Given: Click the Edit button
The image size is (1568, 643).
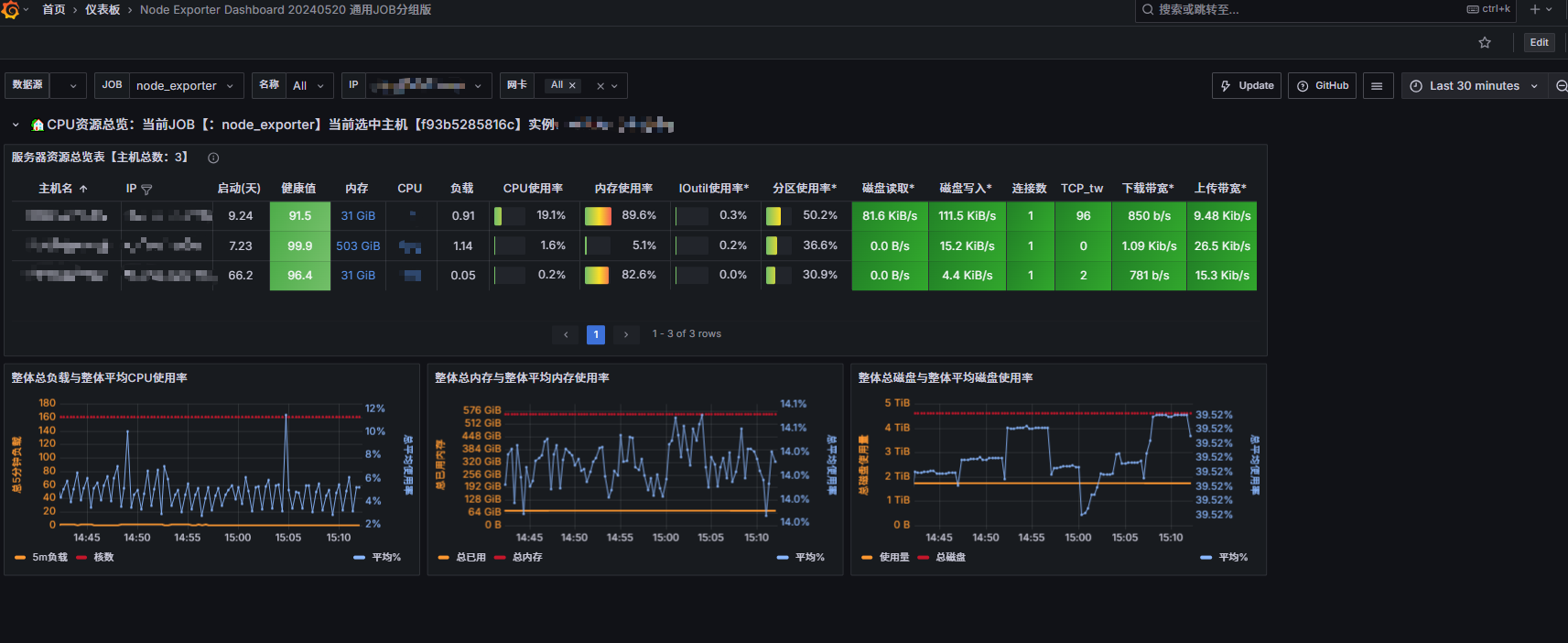Looking at the screenshot, I should point(1540,42).
